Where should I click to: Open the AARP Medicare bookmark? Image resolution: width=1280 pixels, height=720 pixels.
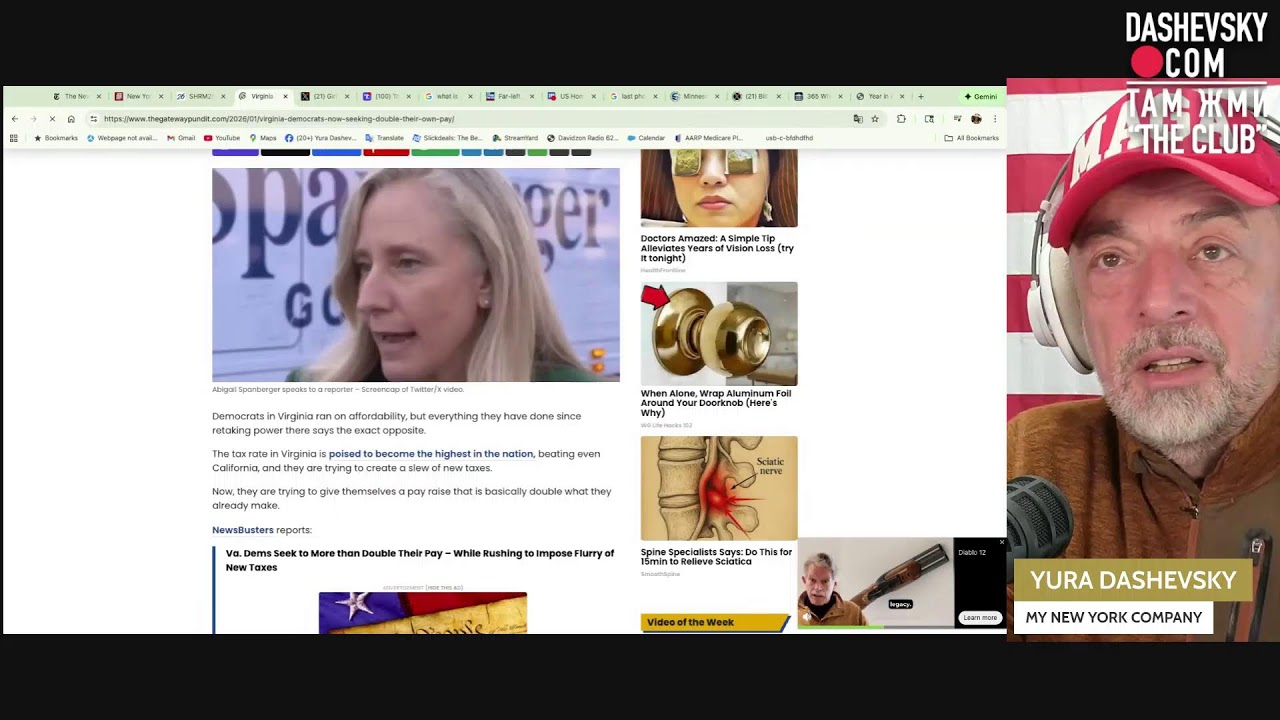click(709, 138)
